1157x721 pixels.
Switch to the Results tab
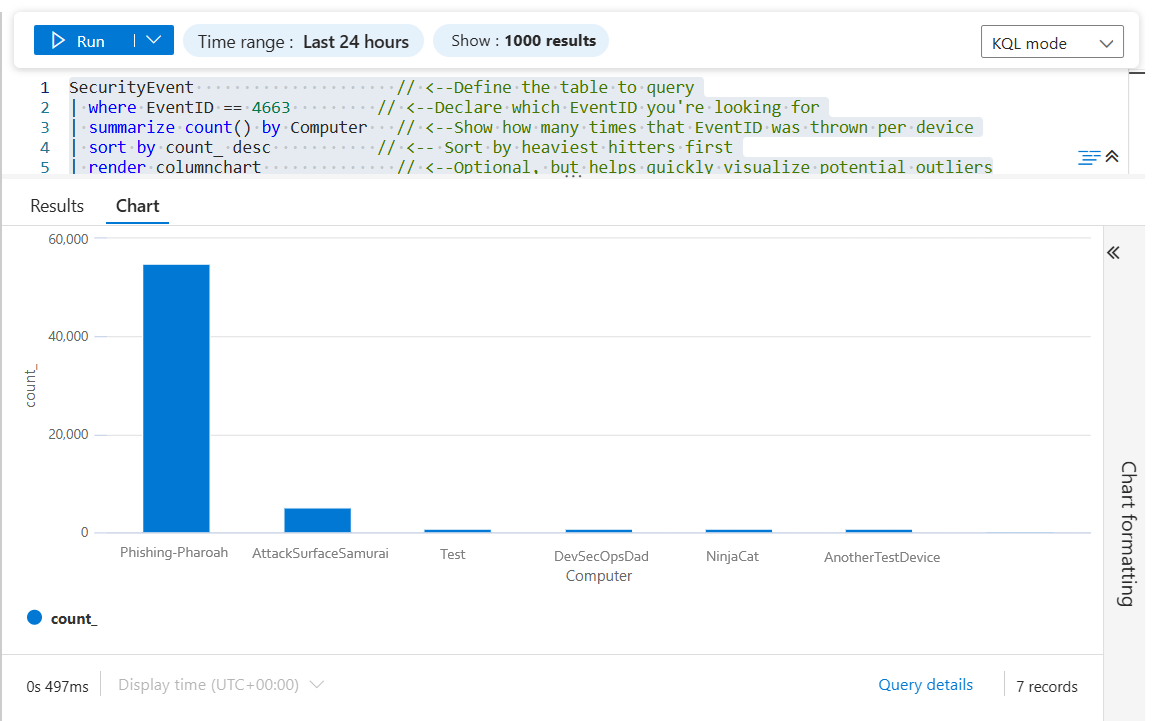57,206
